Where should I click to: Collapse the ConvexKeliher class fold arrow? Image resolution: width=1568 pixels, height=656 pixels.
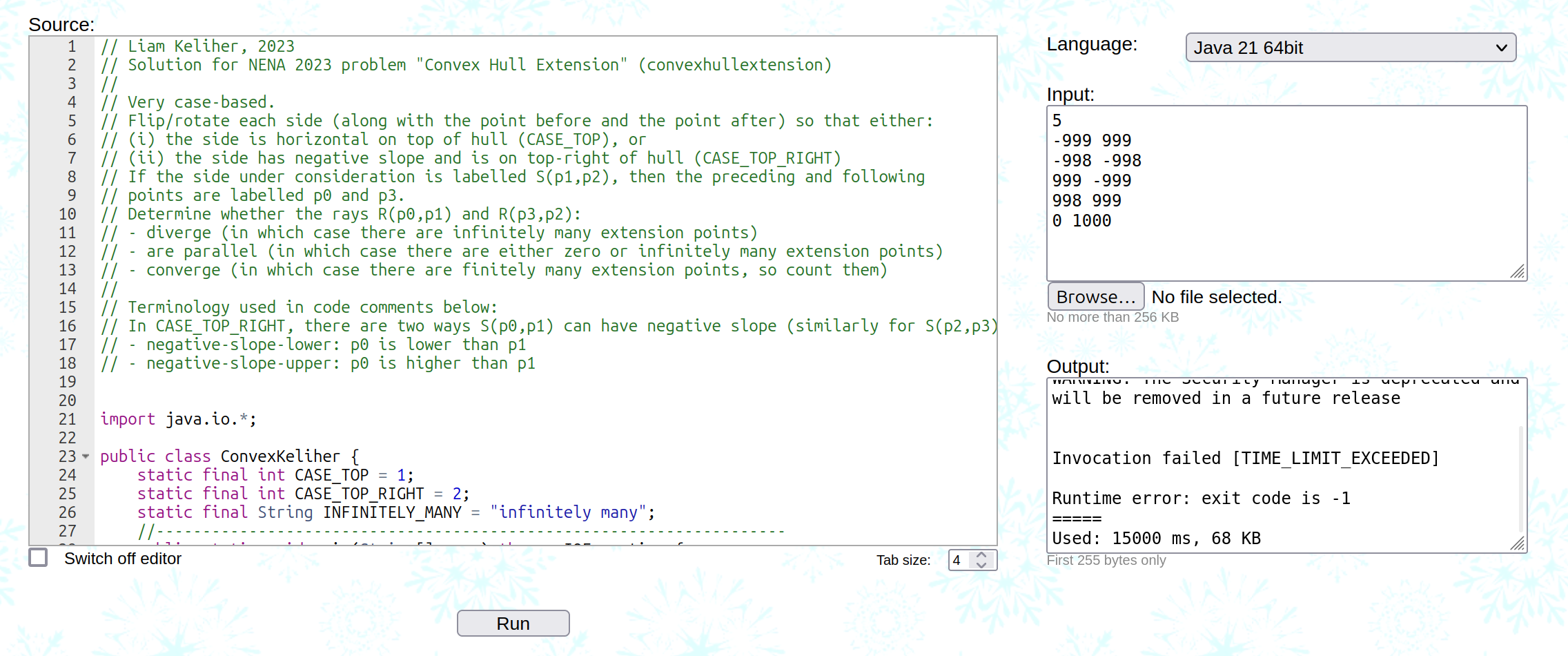(86, 456)
